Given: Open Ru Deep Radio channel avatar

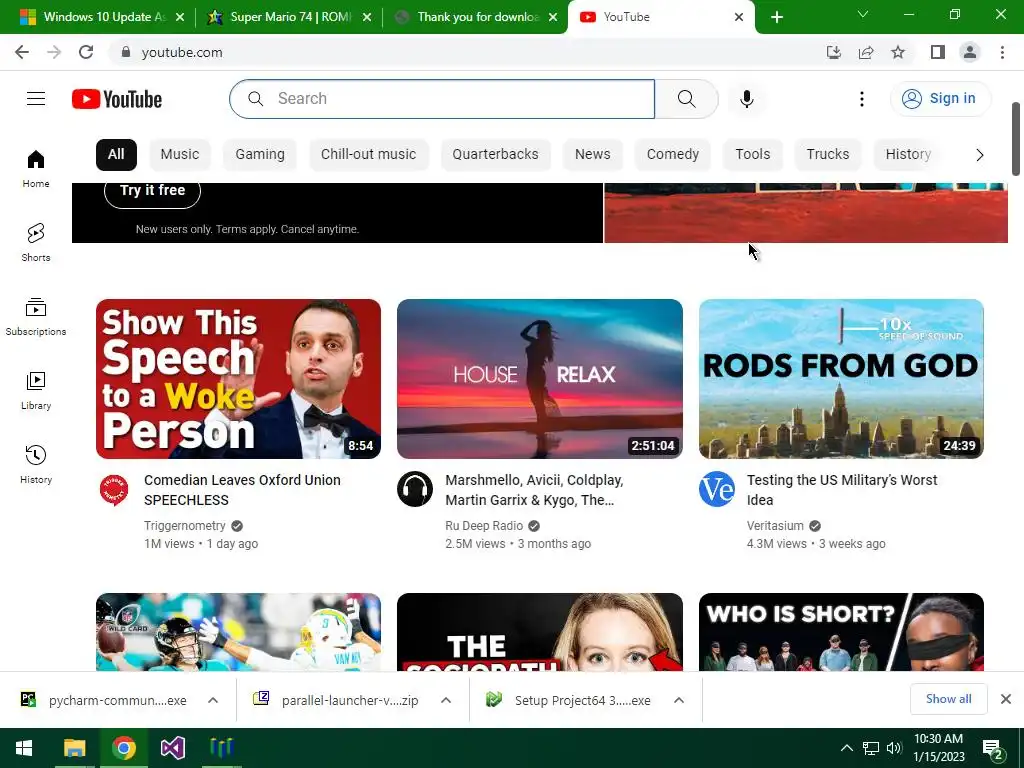Looking at the screenshot, I should (415, 489).
